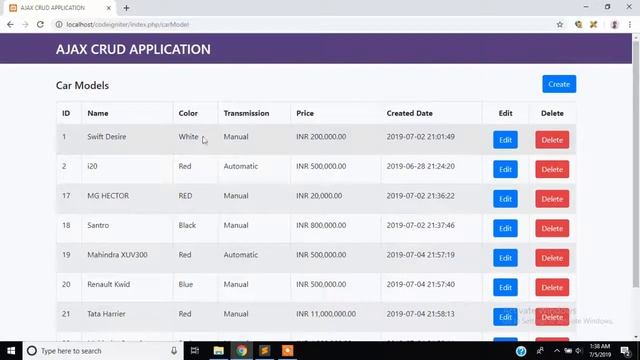
Task: Delete the Renault Kwid record
Action: click(x=552, y=287)
